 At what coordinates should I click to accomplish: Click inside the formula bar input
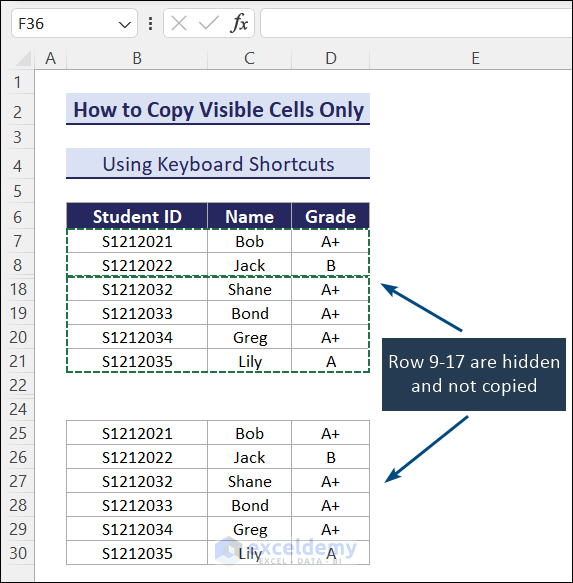(x=416, y=24)
